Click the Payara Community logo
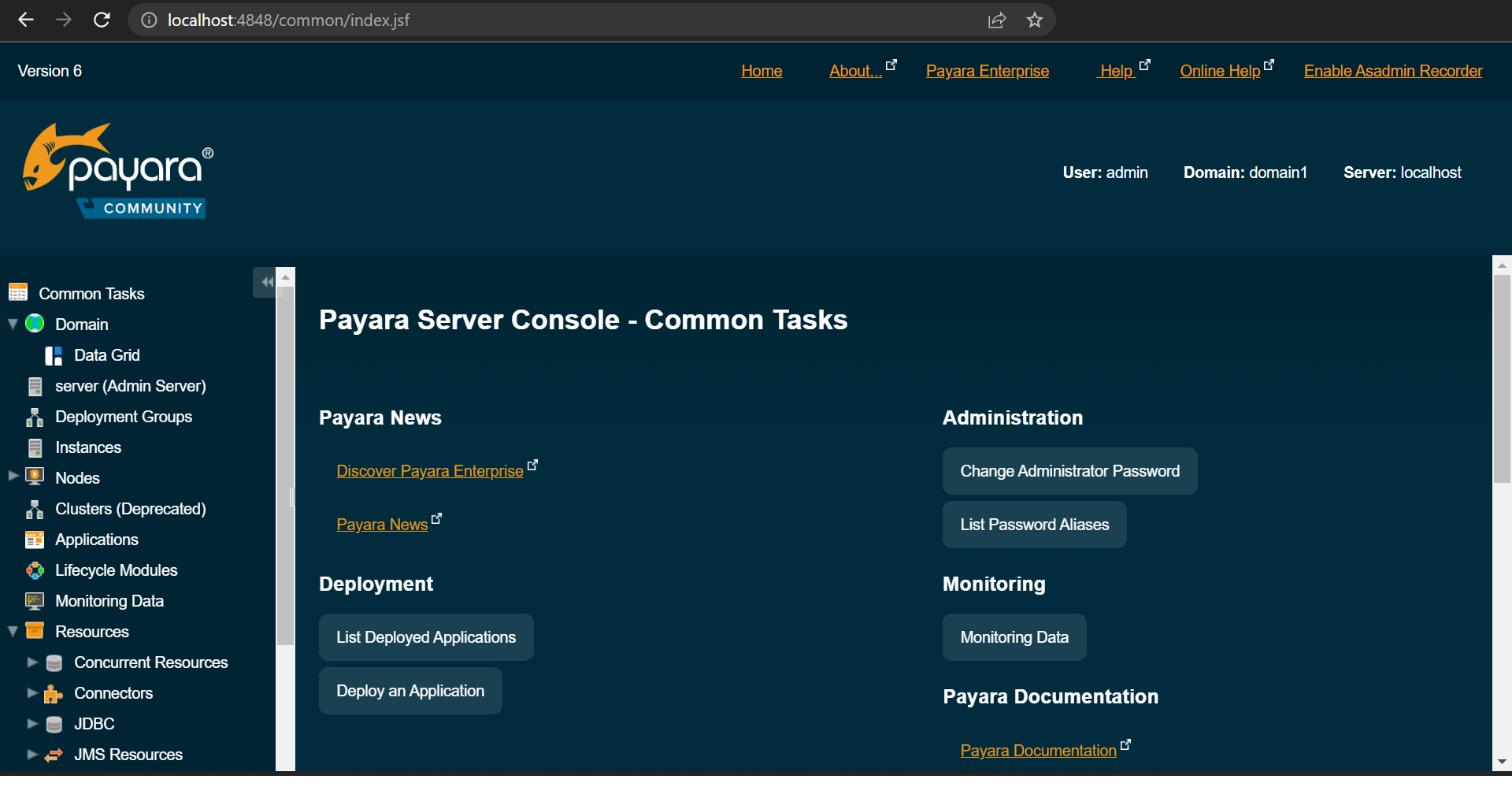Viewport: 1512px width, 794px height. point(118,170)
